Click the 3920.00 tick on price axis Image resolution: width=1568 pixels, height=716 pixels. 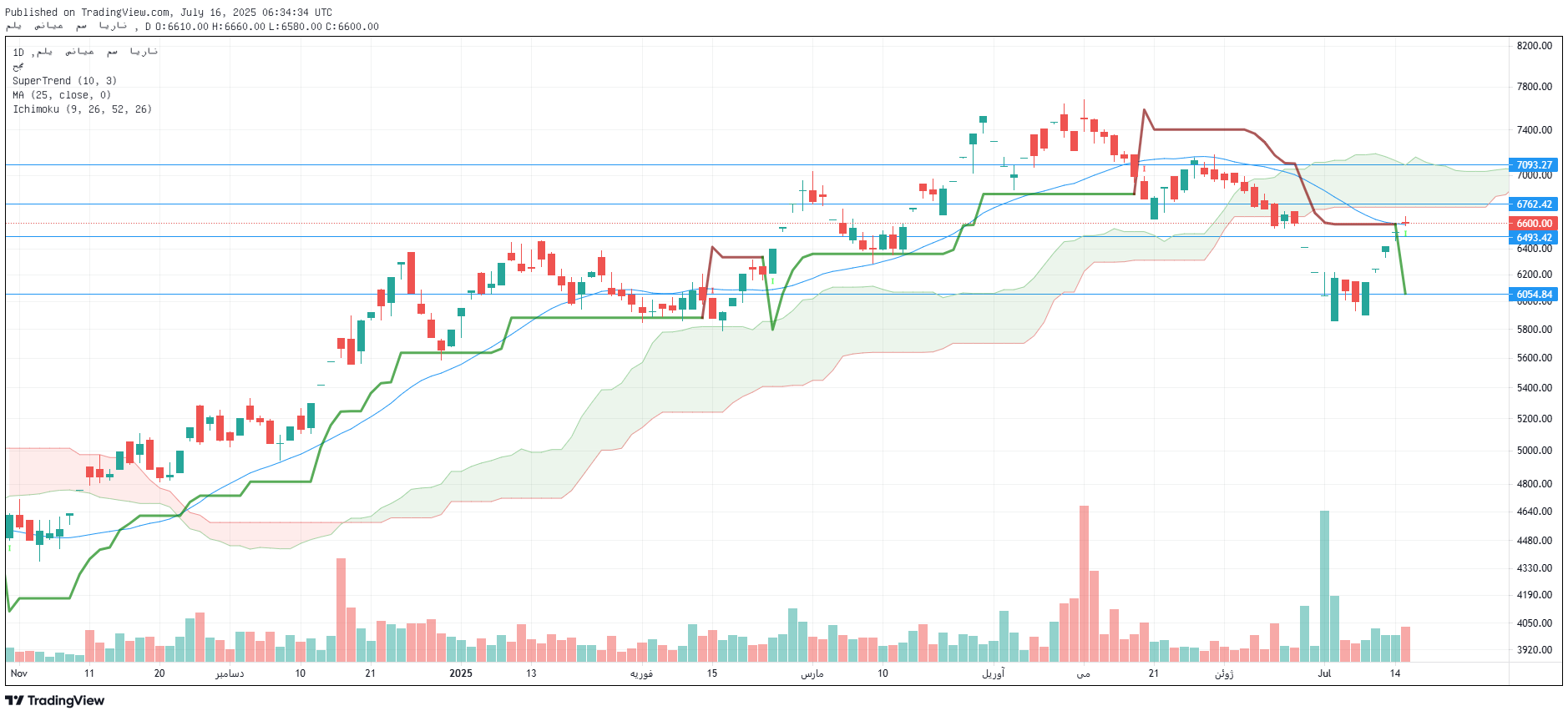click(x=1535, y=650)
